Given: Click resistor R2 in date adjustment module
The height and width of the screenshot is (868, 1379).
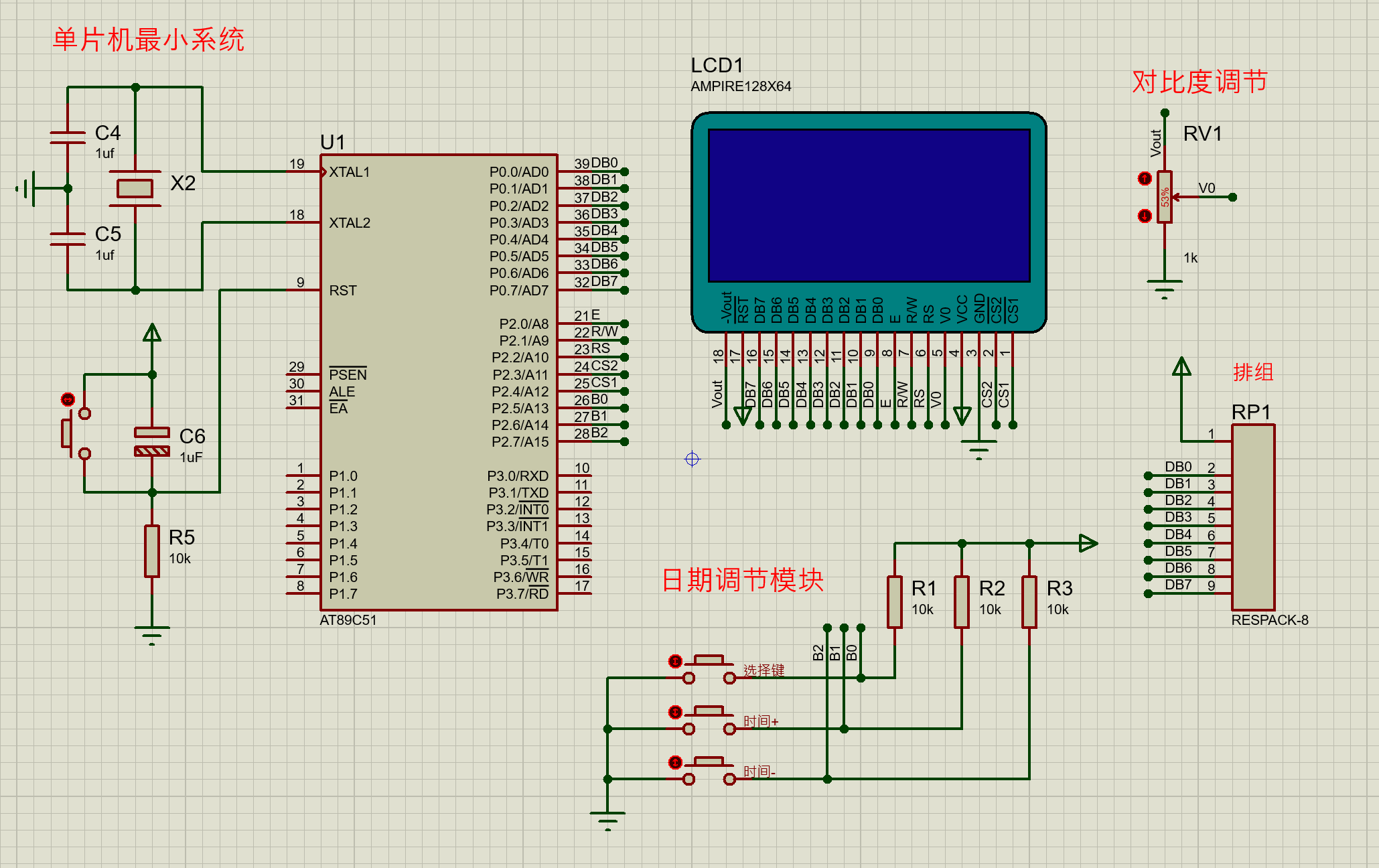Looking at the screenshot, I should click(962, 601).
